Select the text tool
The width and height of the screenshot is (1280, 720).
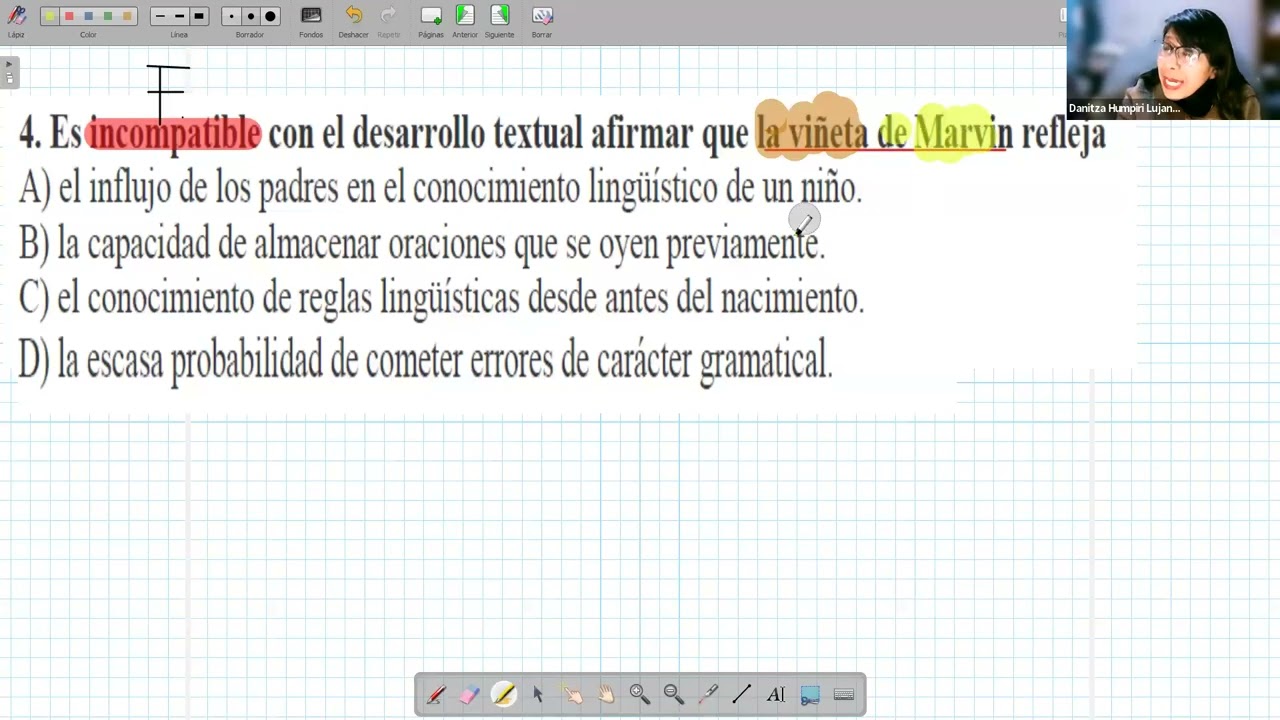coord(776,694)
